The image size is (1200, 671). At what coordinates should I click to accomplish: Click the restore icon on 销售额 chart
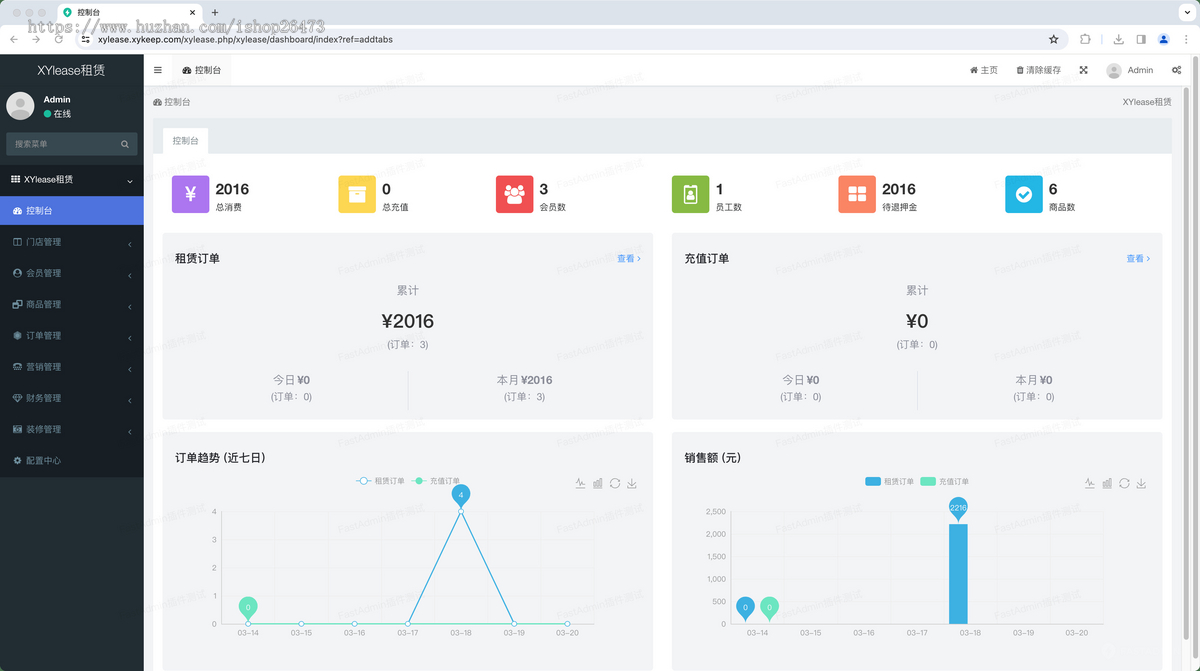pyautogui.click(x=1124, y=483)
